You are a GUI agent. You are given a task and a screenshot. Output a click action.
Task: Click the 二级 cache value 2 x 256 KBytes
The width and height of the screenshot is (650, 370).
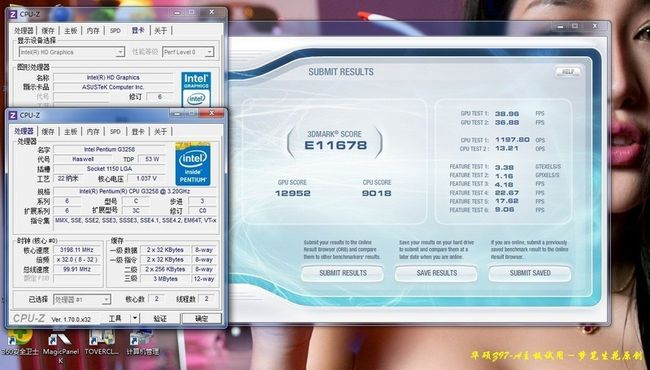165,269
